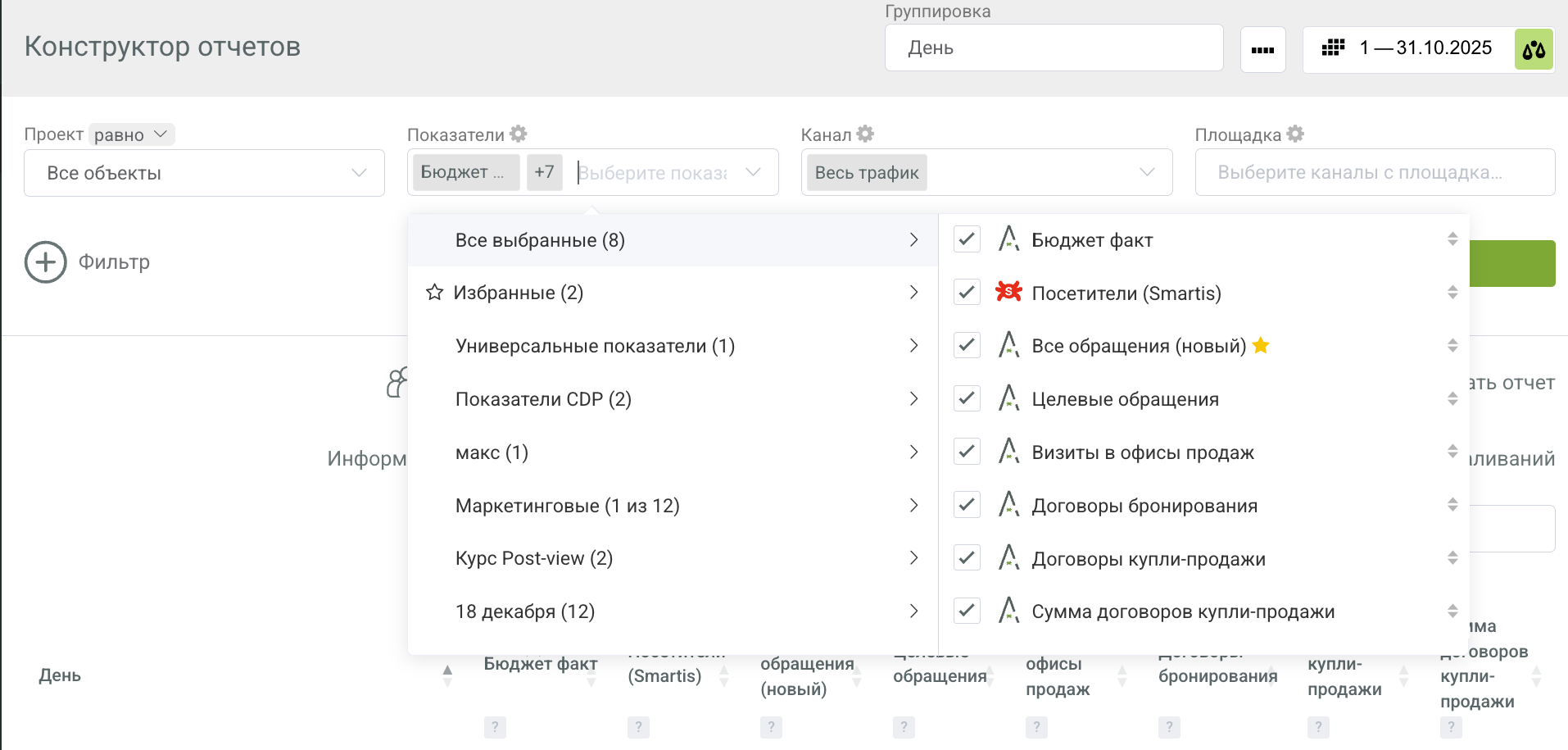The image size is (1568, 750).
Task: Uncheck the Сумма договоров купли-продажи checkbox
Action: [x=968, y=611]
